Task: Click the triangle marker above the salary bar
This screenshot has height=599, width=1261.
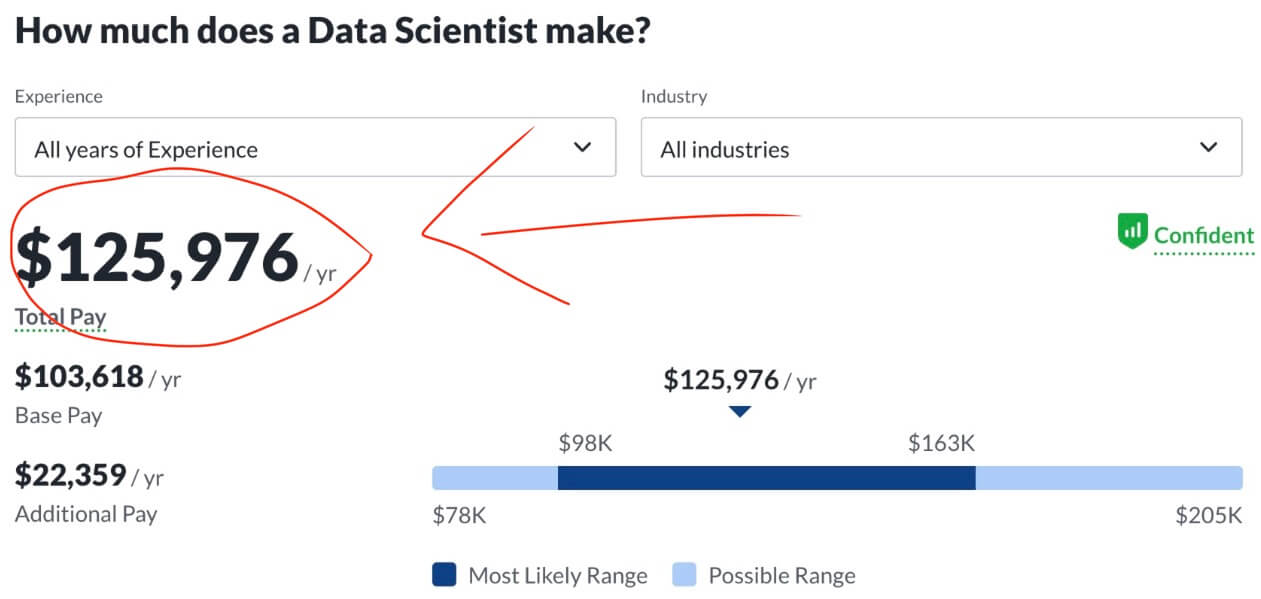Action: [x=740, y=409]
